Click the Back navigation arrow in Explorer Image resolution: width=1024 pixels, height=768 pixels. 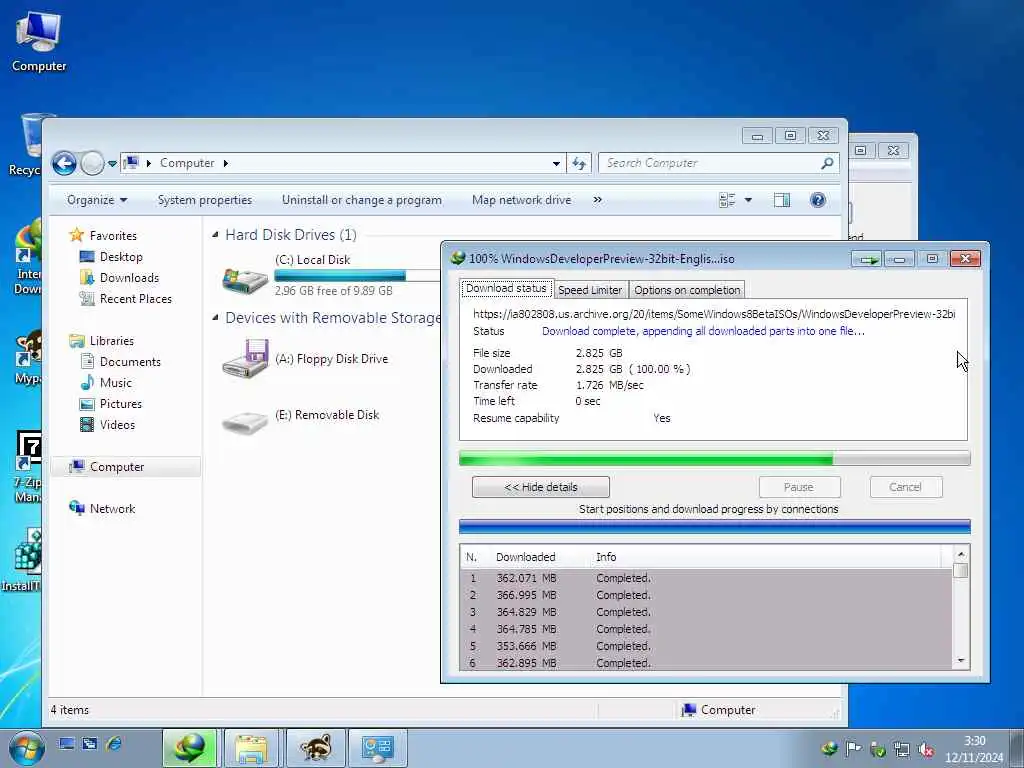coord(64,163)
